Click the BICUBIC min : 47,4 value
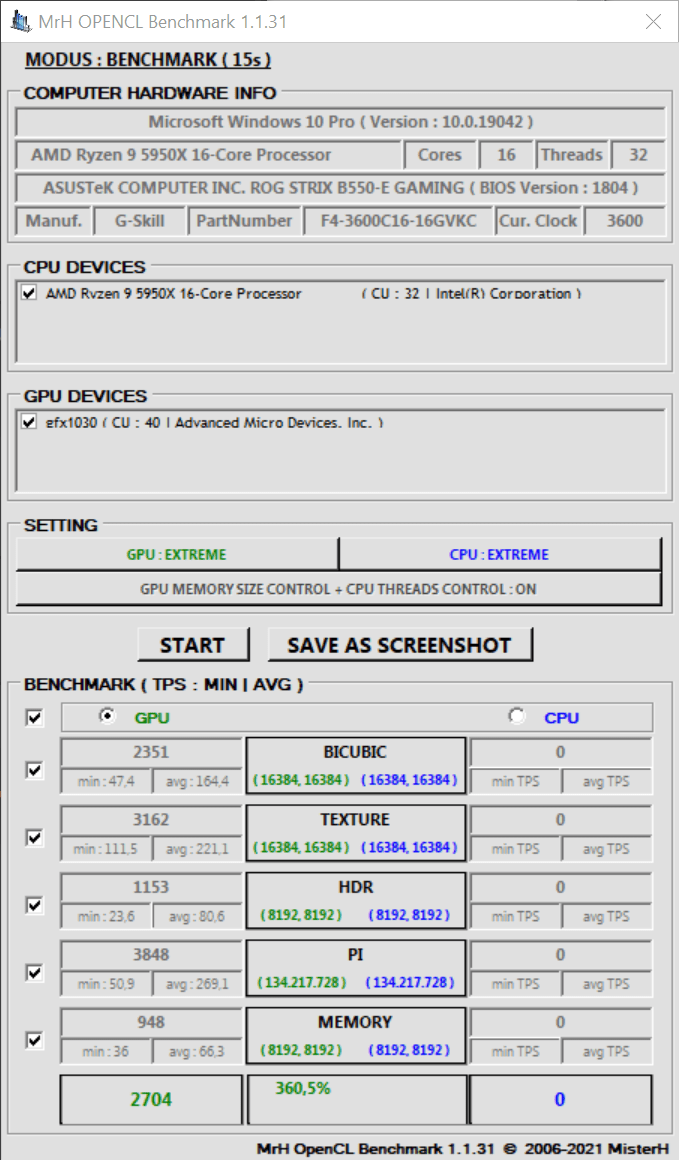Viewport: 679px width, 1160px height. [107, 781]
